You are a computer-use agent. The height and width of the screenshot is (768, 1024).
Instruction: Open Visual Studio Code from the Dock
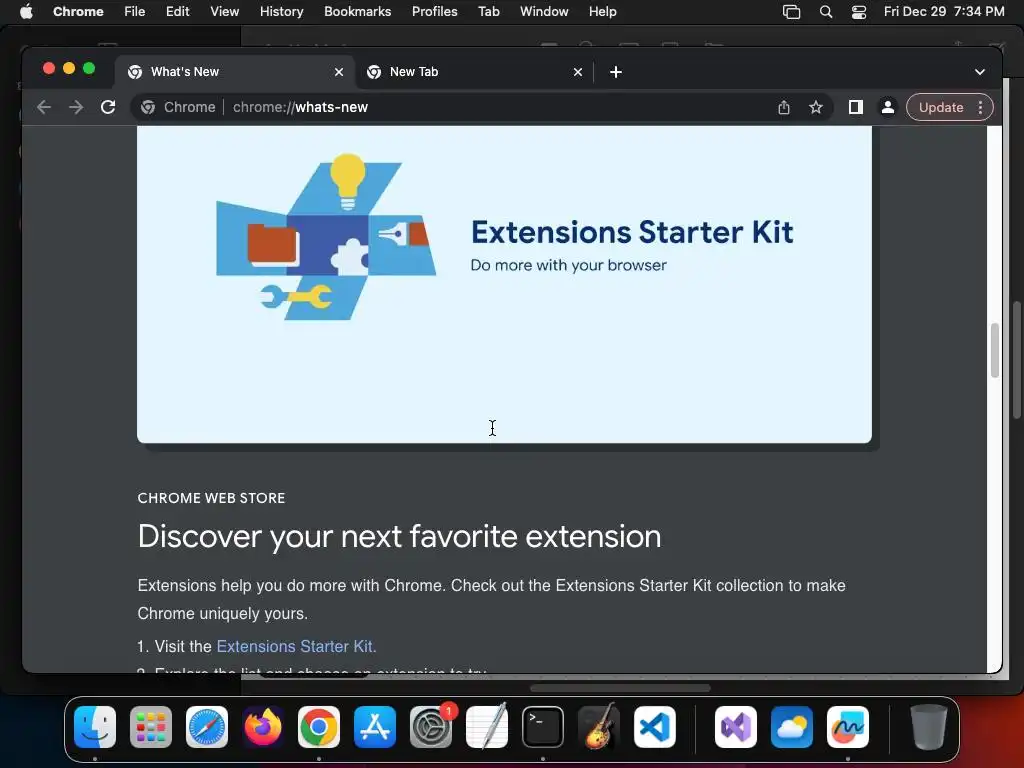tap(654, 727)
